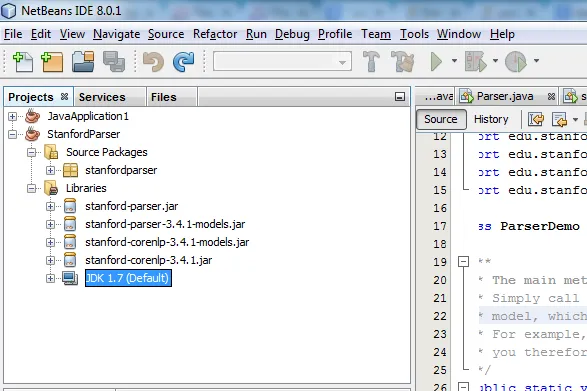Image resolution: width=587 pixels, height=391 pixels.
Task: Select the stanfordparser package
Action: pyautogui.click(x=121, y=170)
